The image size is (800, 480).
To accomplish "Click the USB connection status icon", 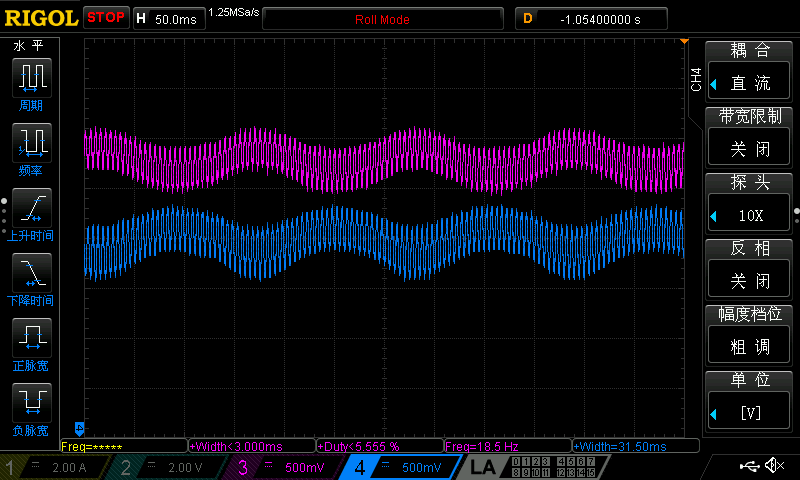I will pyautogui.click(x=748, y=466).
